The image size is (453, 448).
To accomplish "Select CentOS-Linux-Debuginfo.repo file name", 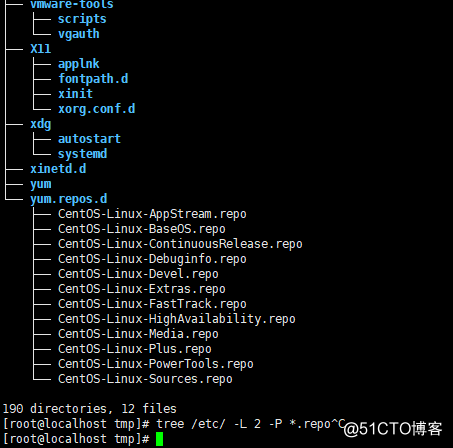I will (152, 259).
